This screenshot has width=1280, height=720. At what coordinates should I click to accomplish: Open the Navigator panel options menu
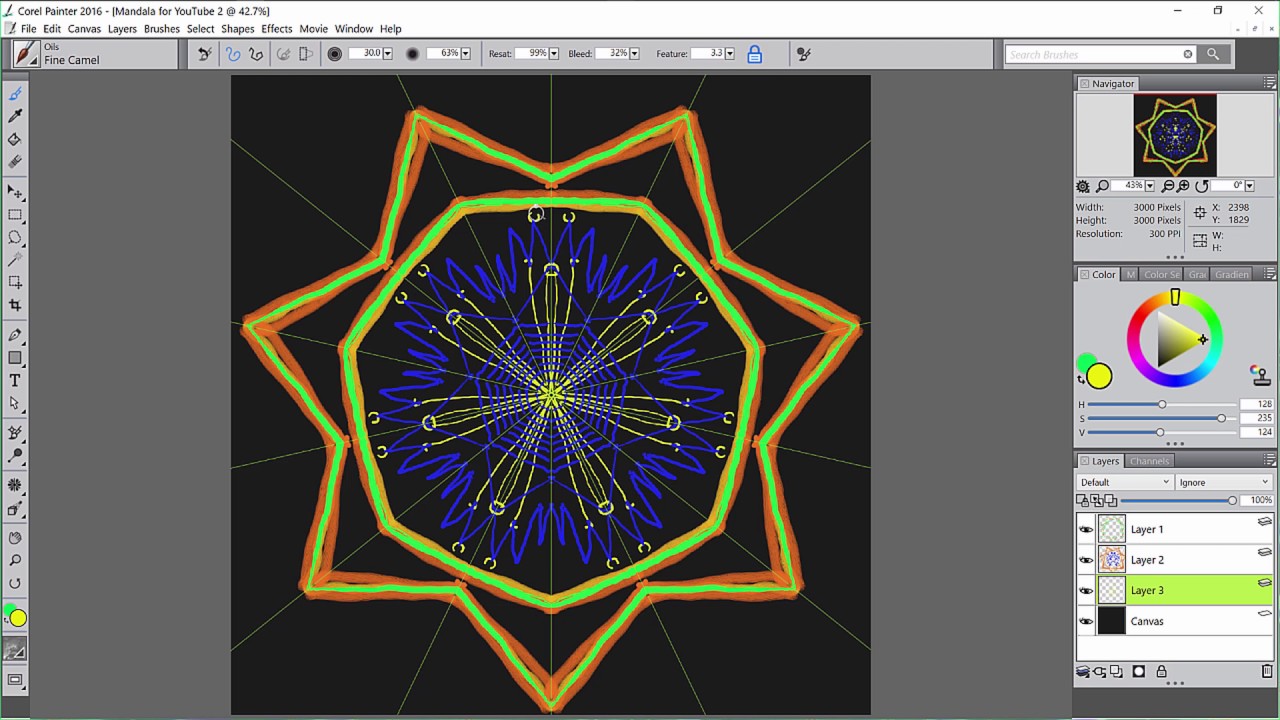tap(1270, 83)
